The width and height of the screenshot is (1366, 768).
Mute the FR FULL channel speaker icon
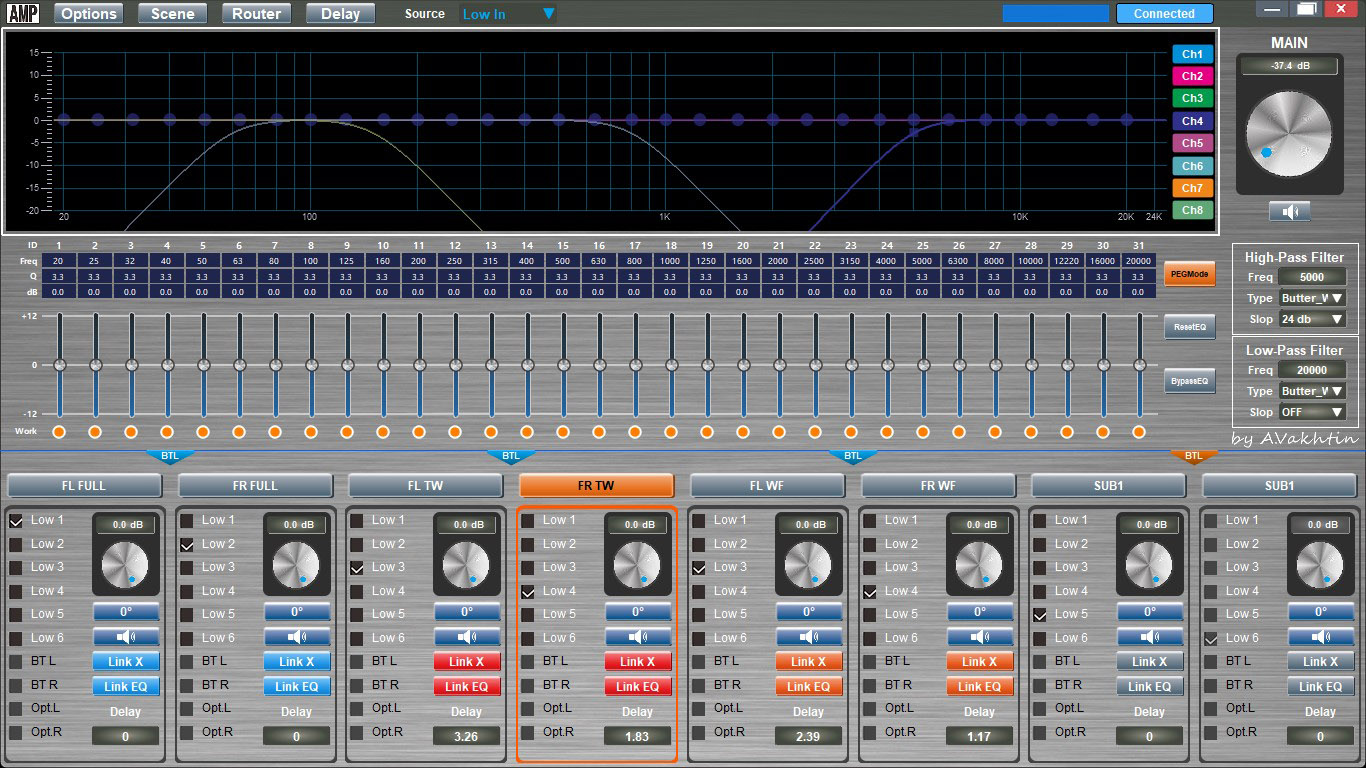(297, 637)
